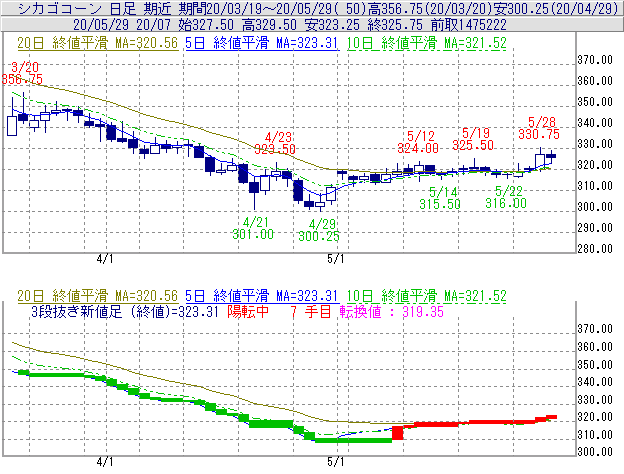The height and width of the screenshot is (474, 624).
Task: Click the 4/23 323.50 high annotation
Action: coord(275,143)
